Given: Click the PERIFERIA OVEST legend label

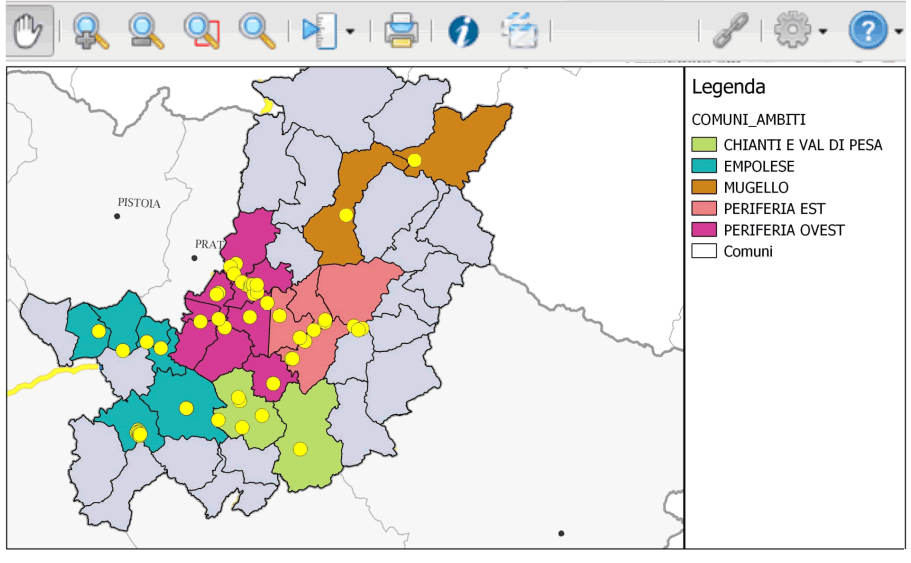Looking at the screenshot, I should (x=784, y=230).
